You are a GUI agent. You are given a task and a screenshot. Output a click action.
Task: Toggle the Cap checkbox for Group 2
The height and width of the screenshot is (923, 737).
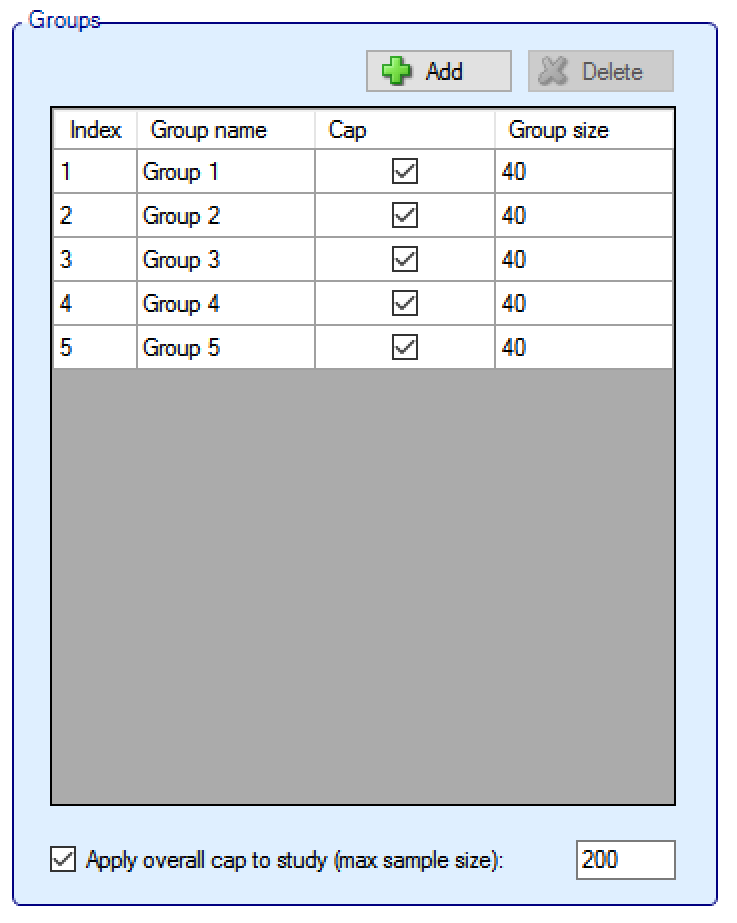405,216
